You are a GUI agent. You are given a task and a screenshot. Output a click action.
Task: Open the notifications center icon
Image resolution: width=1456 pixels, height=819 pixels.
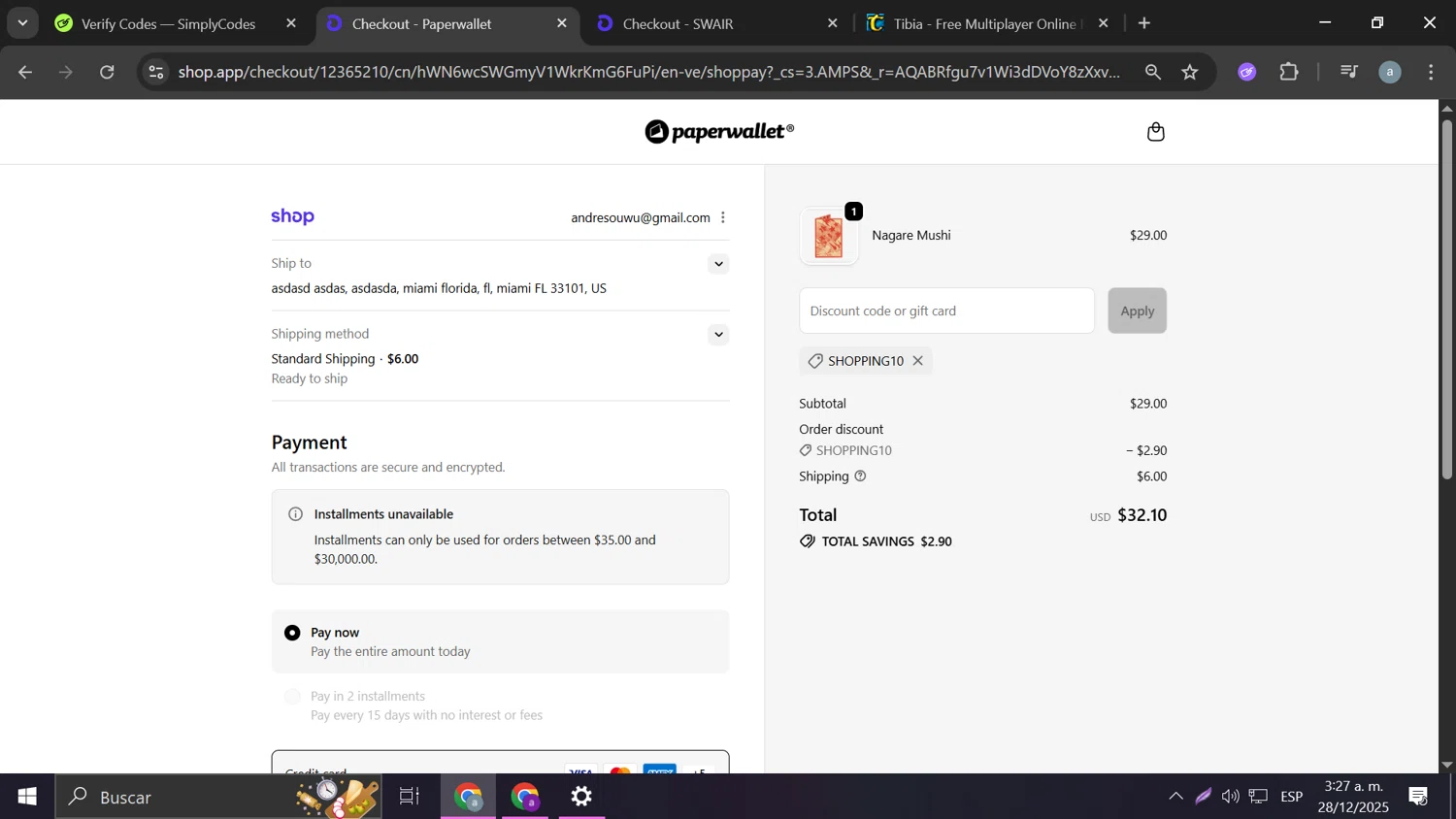(1418, 797)
